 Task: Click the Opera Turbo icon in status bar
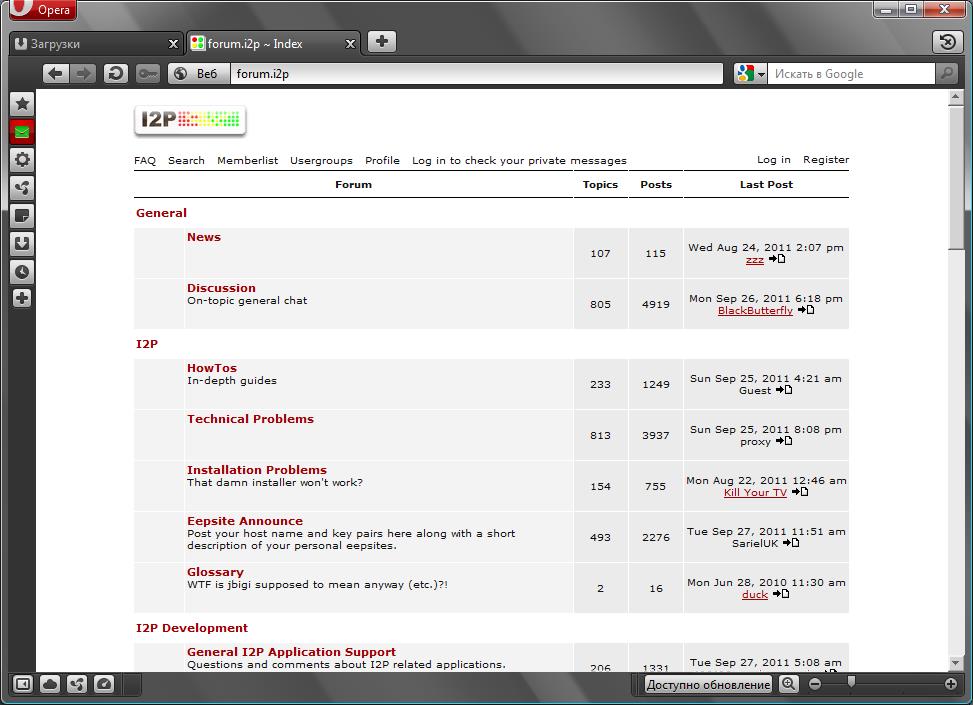[104, 684]
